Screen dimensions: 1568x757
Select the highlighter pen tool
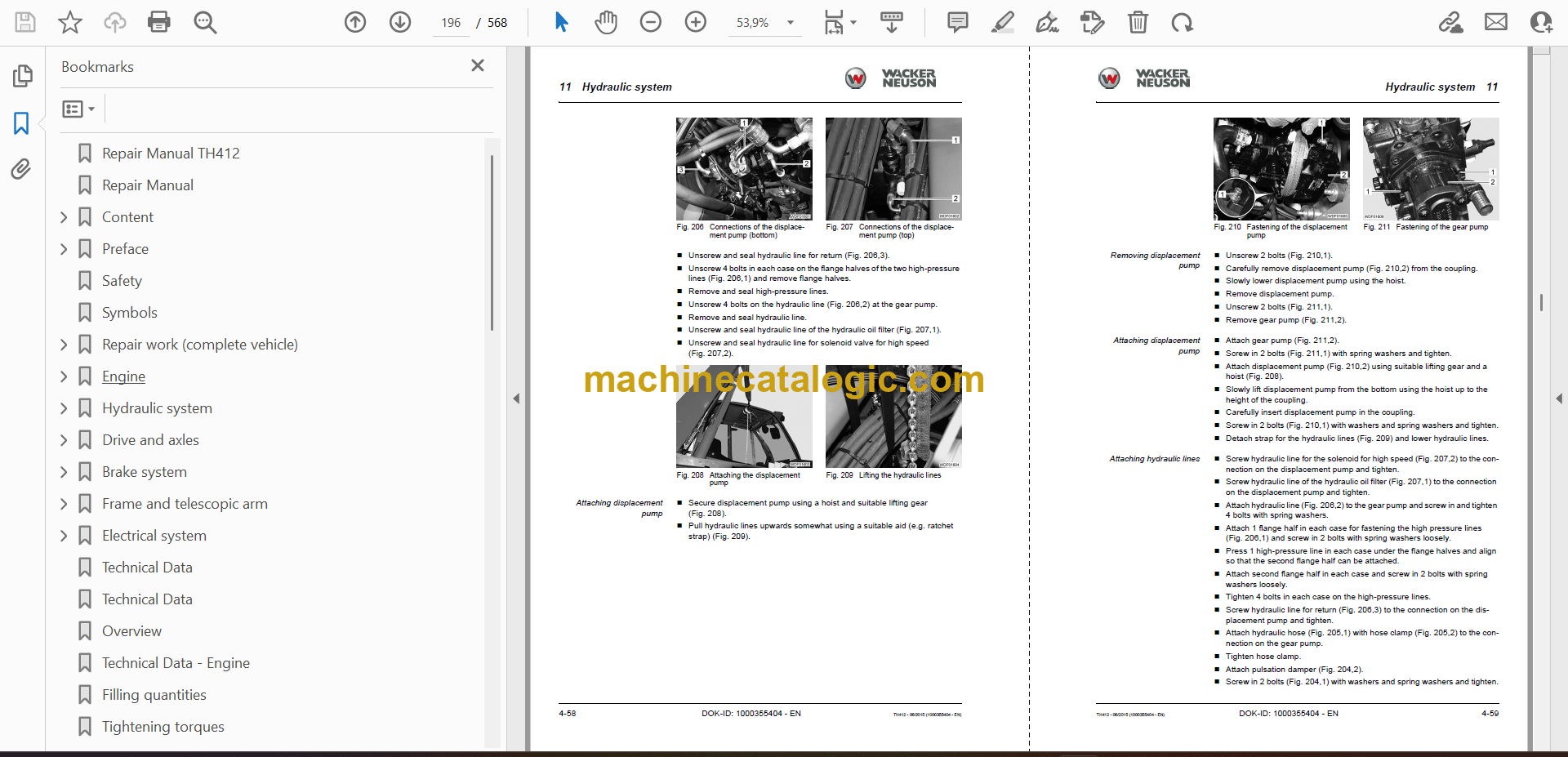(1003, 22)
